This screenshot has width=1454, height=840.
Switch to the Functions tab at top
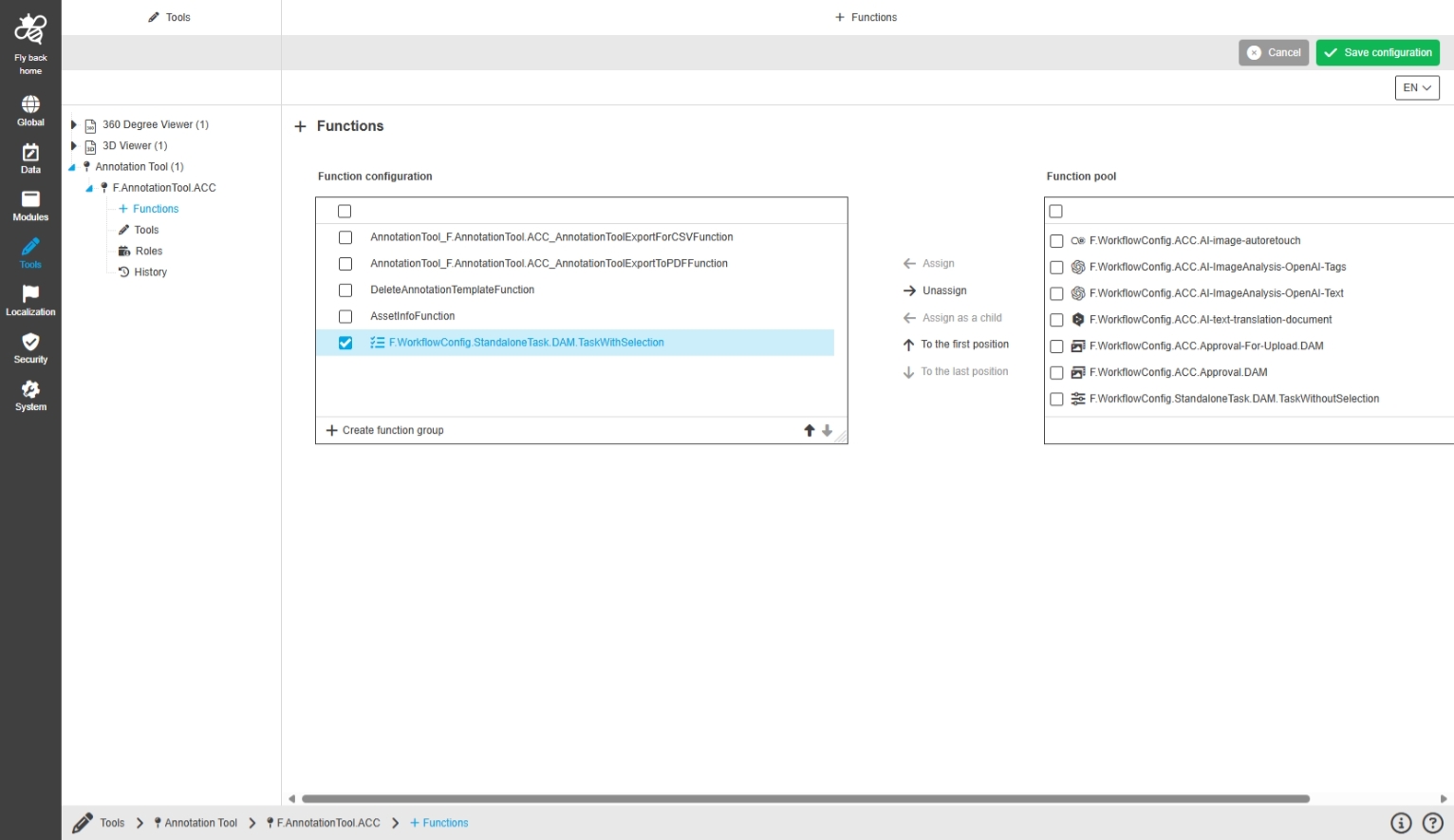tap(867, 17)
